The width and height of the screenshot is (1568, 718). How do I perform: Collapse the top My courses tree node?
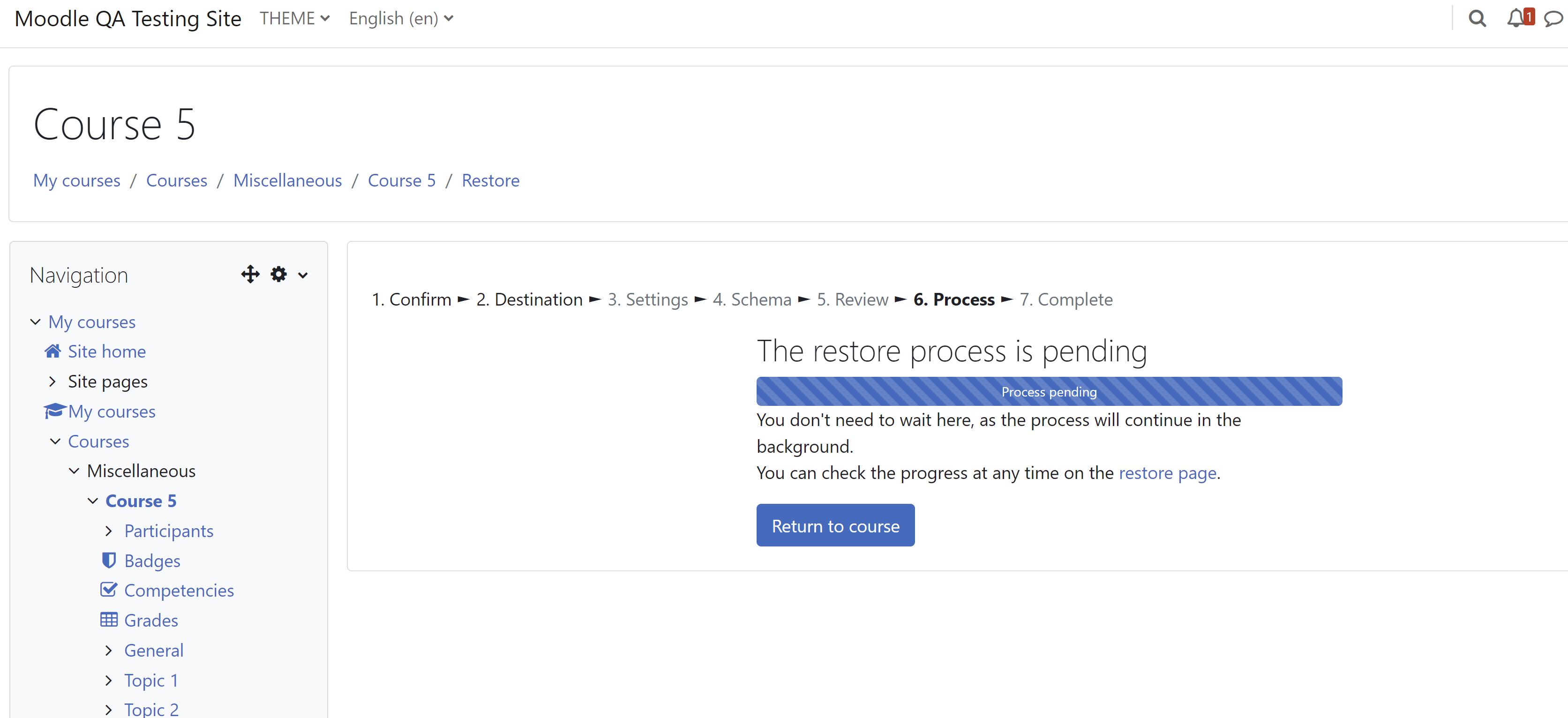coord(35,322)
